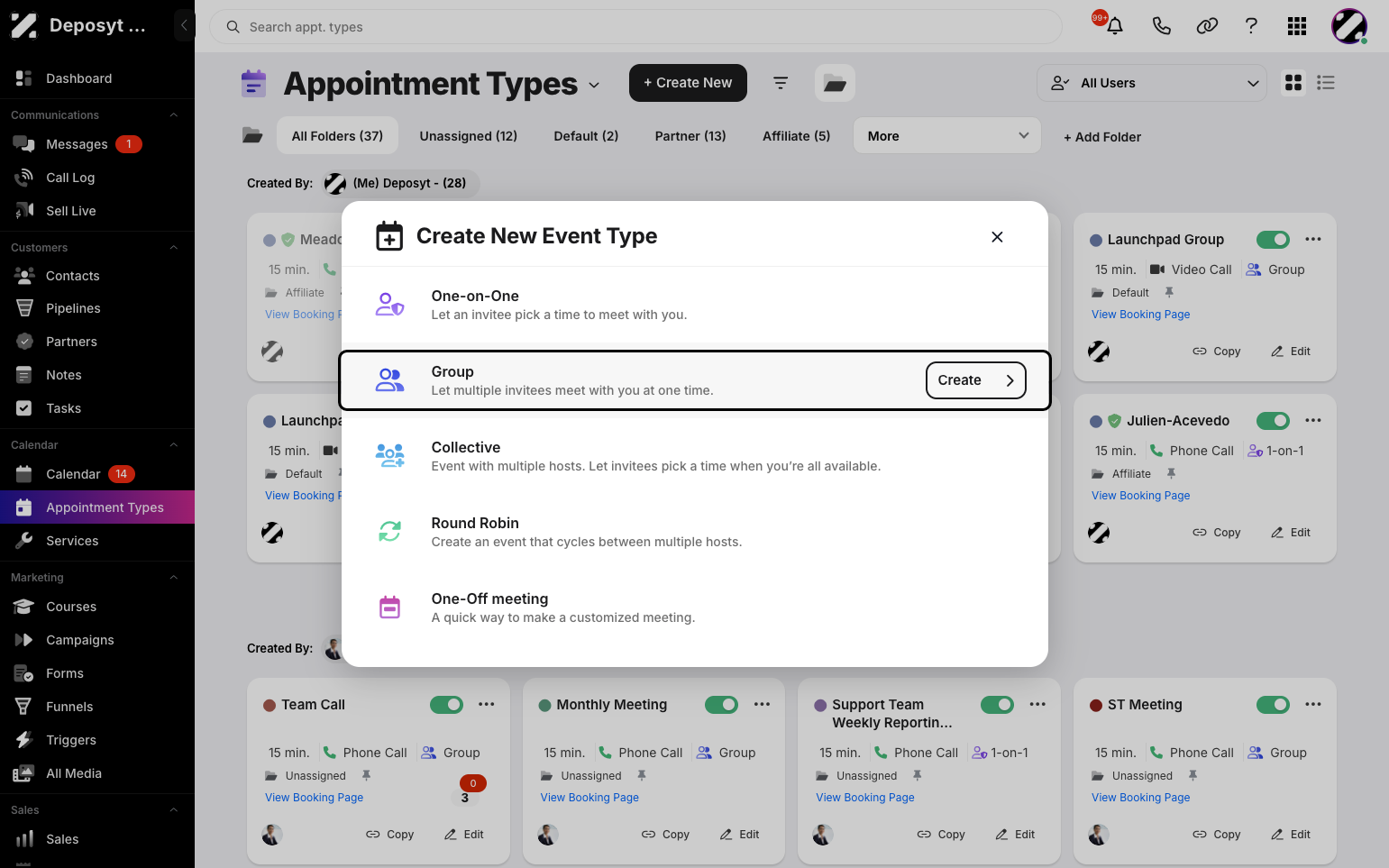Toggle the Monthly Meeting switch

pos(721,705)
